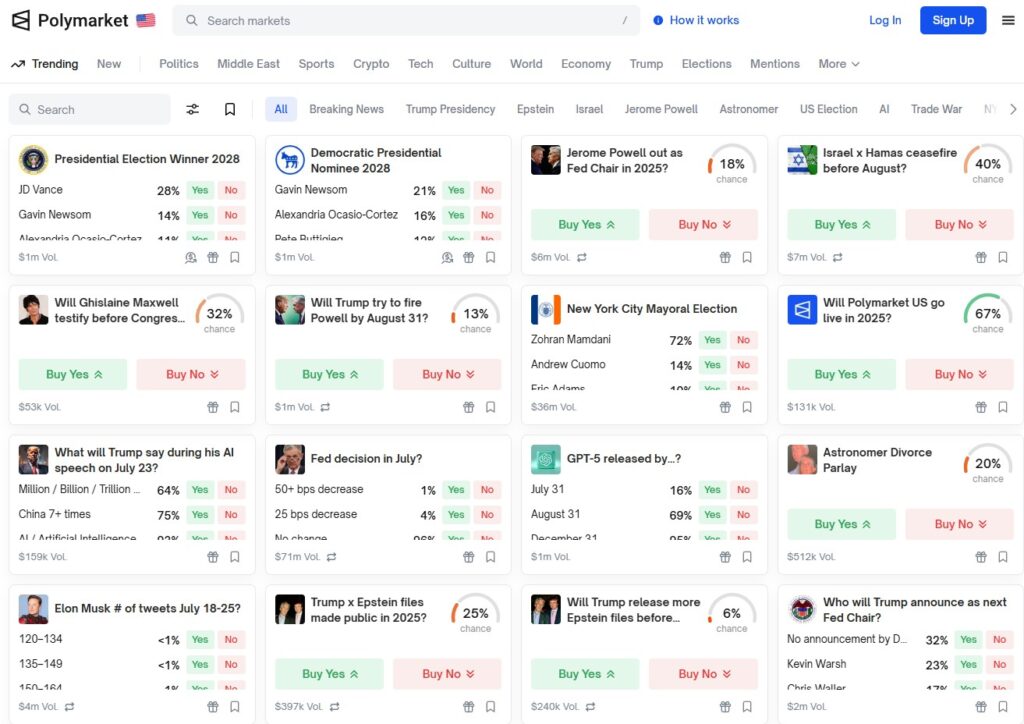Select Yes for JD Vance
This screenshot has width=1024, height=724.
(200, 190)
